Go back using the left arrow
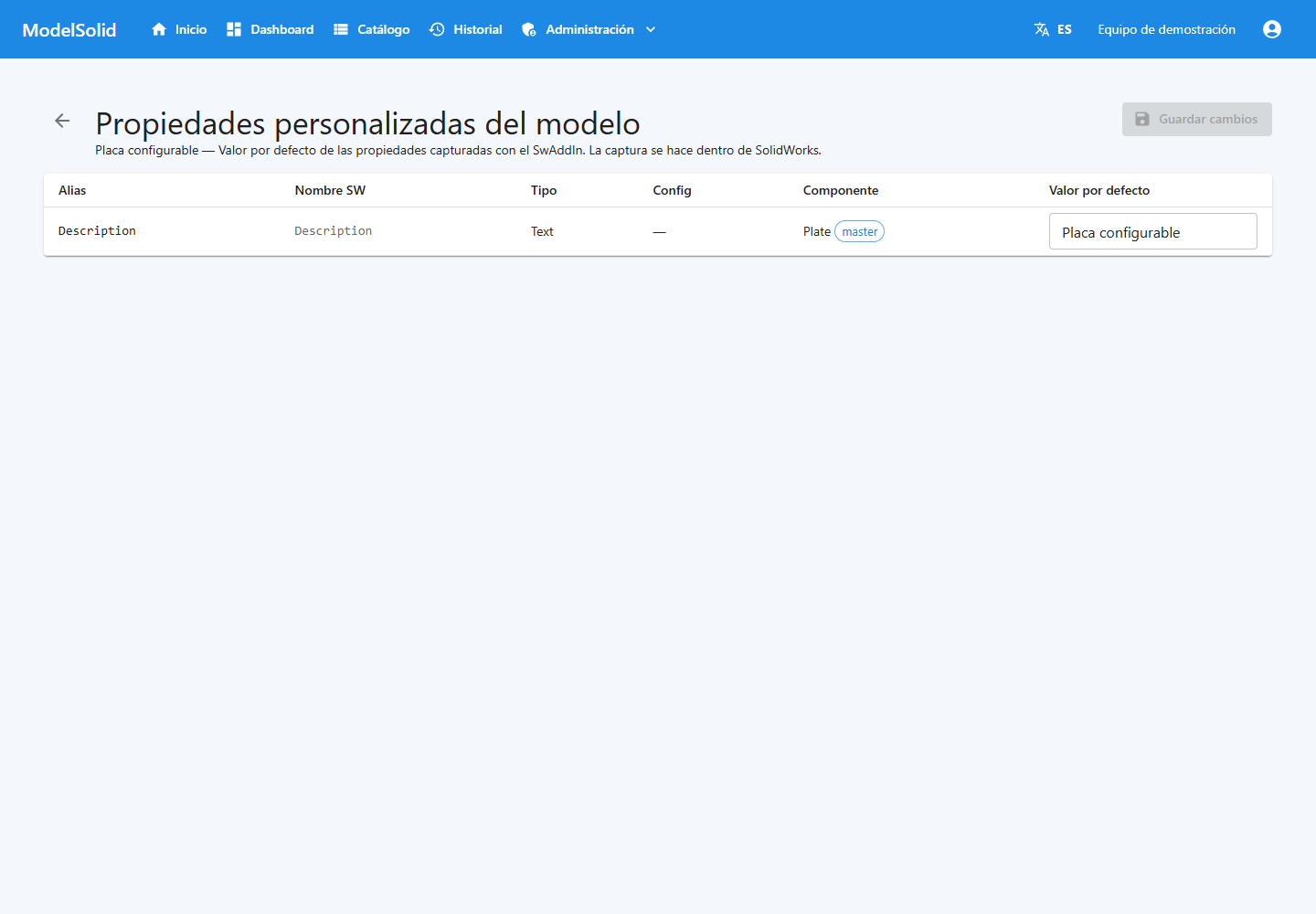The image size is (1316, 914). click(62, 121)
